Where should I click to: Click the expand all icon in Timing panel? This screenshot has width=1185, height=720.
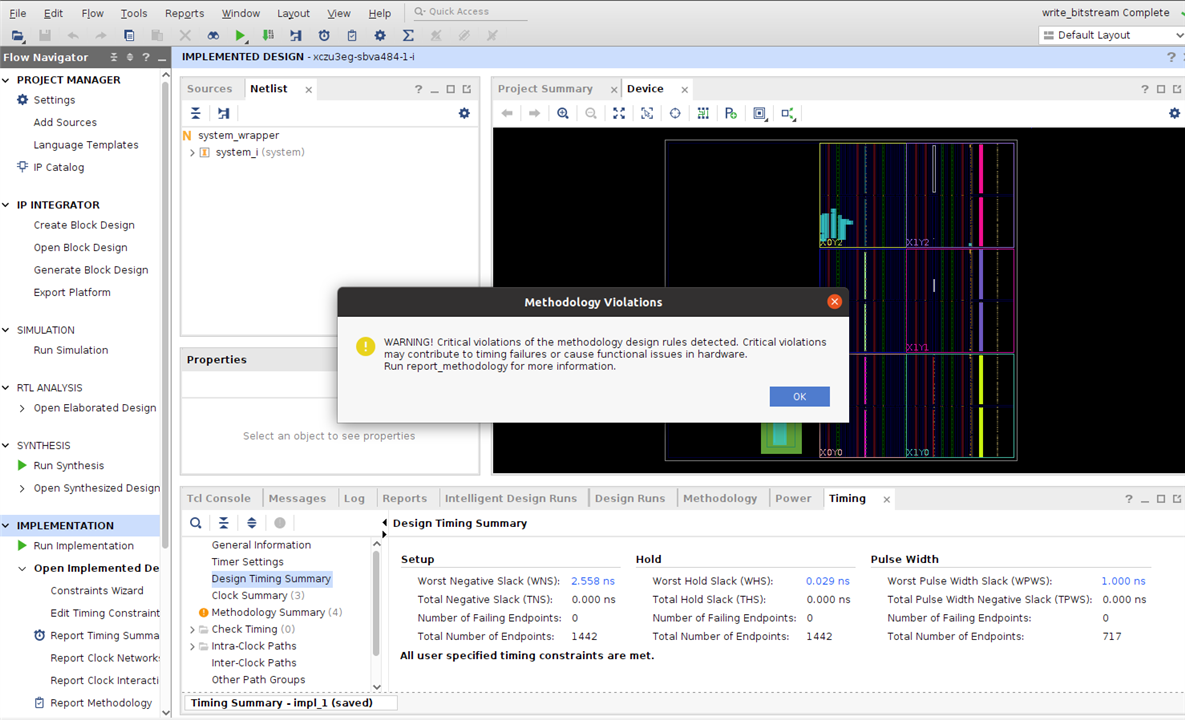coord(252,523)
